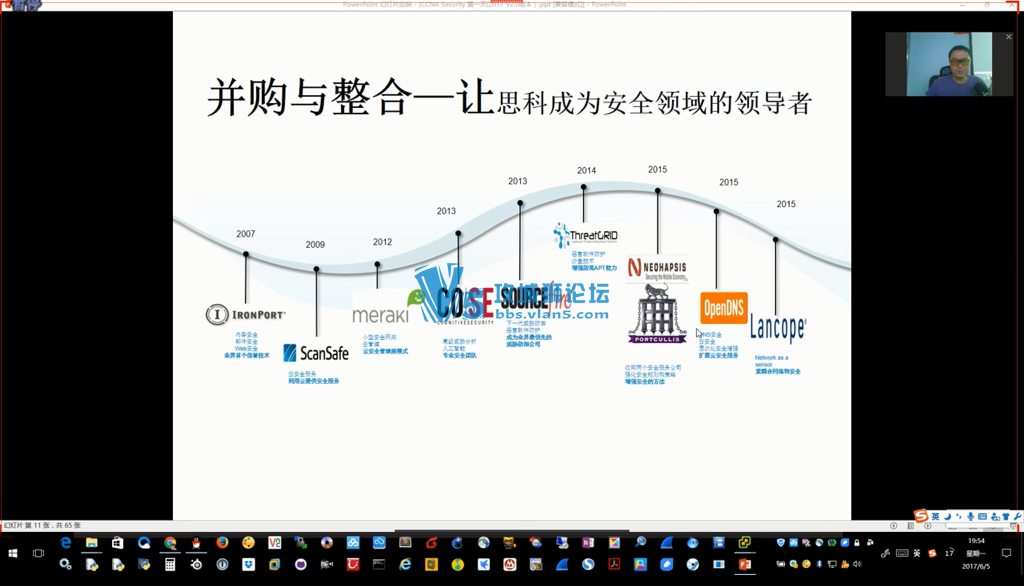
Task: Click the IronPort logo on the slide
Action: (246, 314)
